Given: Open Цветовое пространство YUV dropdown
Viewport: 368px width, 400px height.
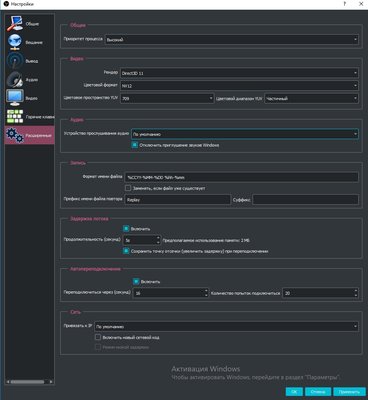Looking at the screenshot, I should (167, 98).
